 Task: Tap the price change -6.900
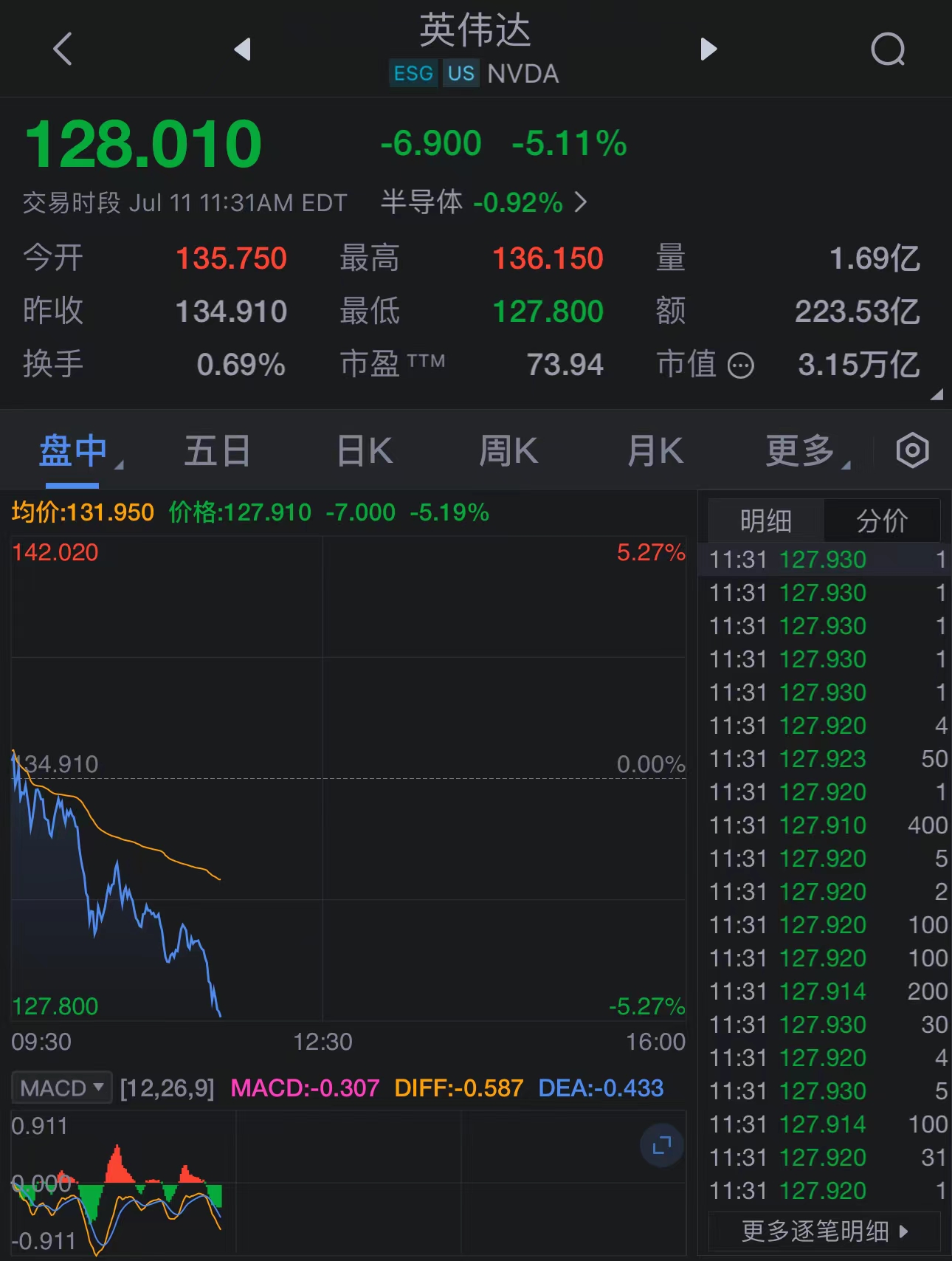pyautogui.click(x=431, y=143)
